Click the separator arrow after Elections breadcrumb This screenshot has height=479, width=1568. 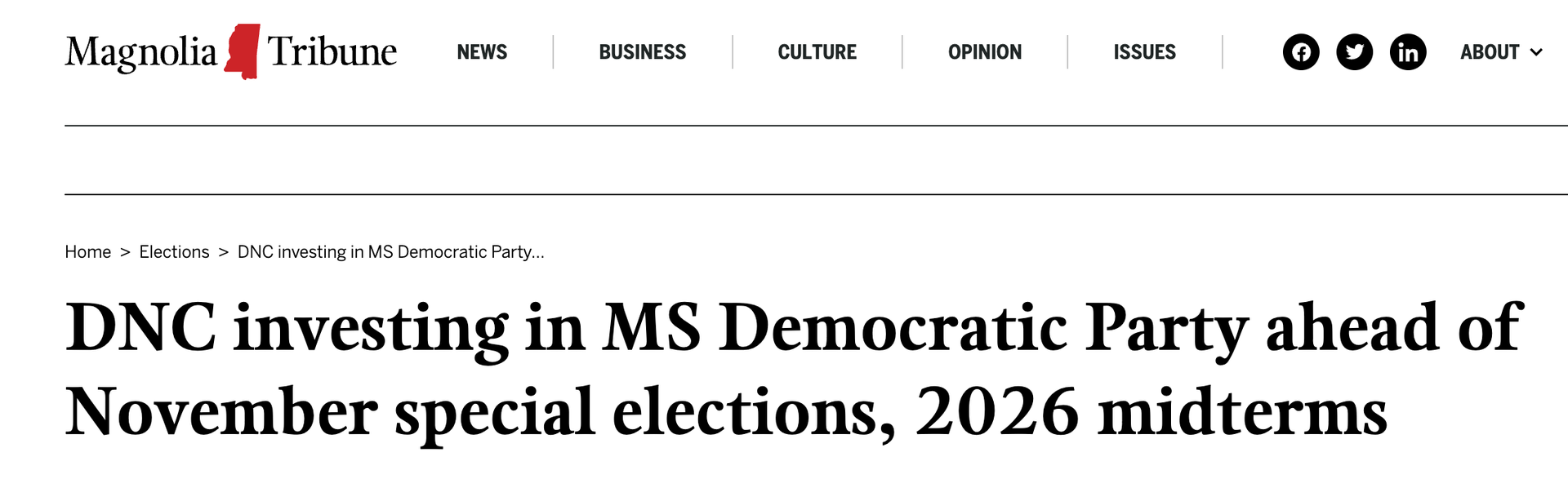pyautogui.click(x=223, y=252)
